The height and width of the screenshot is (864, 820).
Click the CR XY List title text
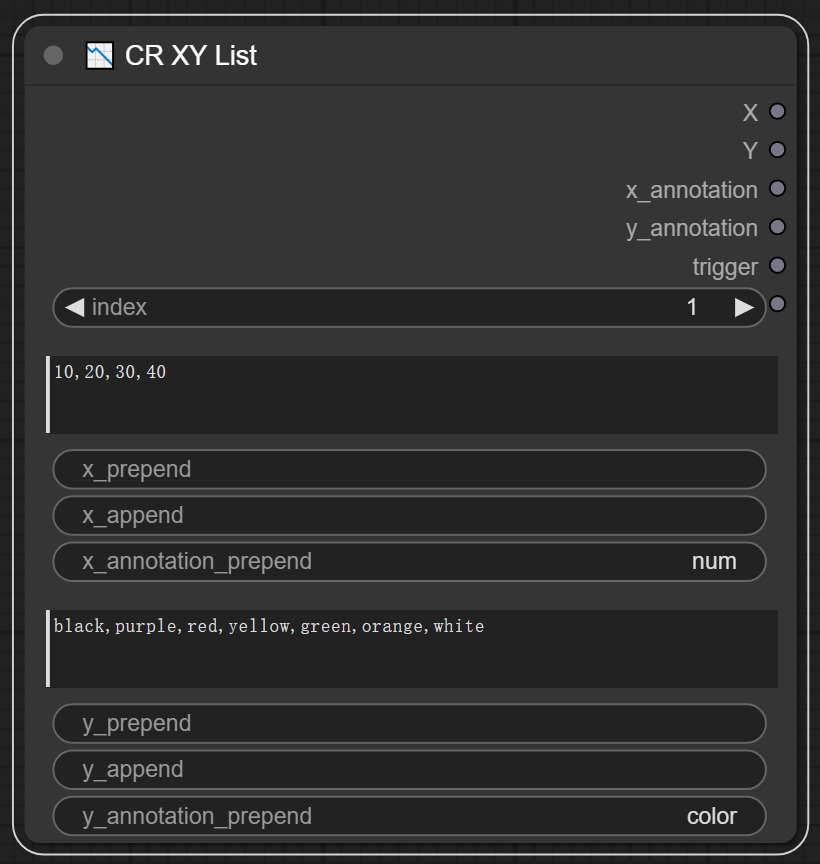click(191, 56)
